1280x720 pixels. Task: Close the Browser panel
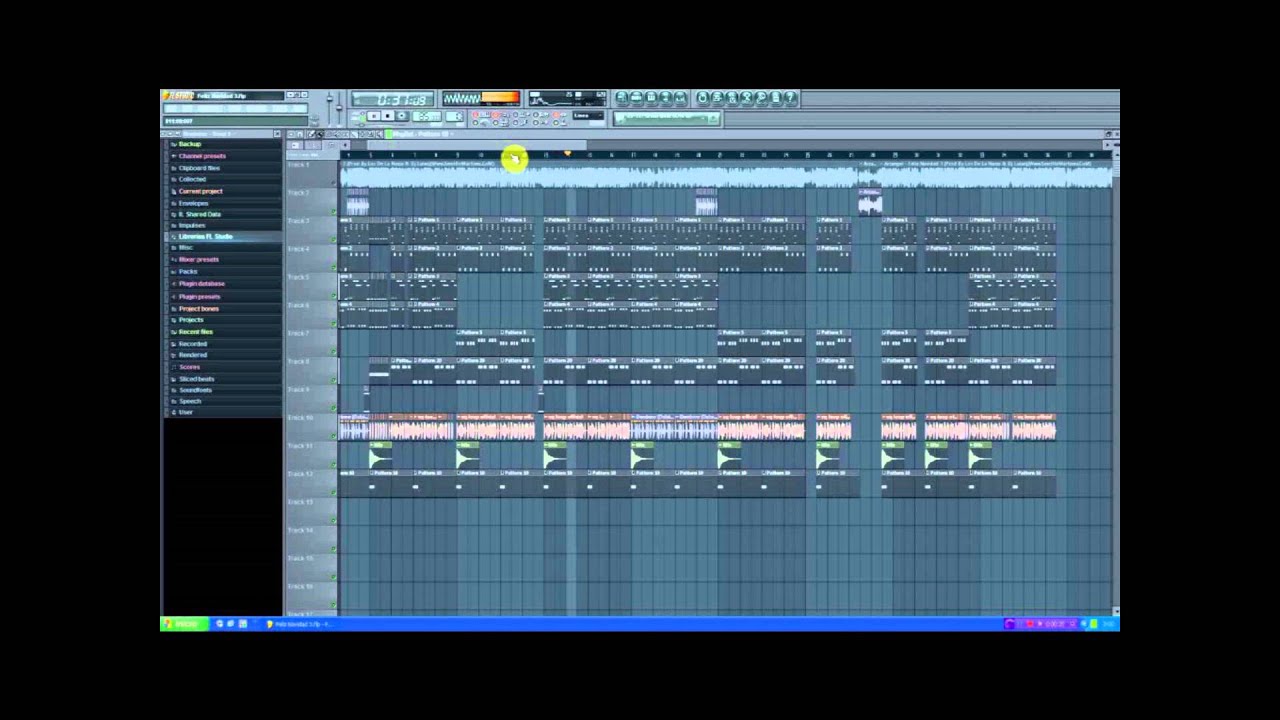pos(277,134)
